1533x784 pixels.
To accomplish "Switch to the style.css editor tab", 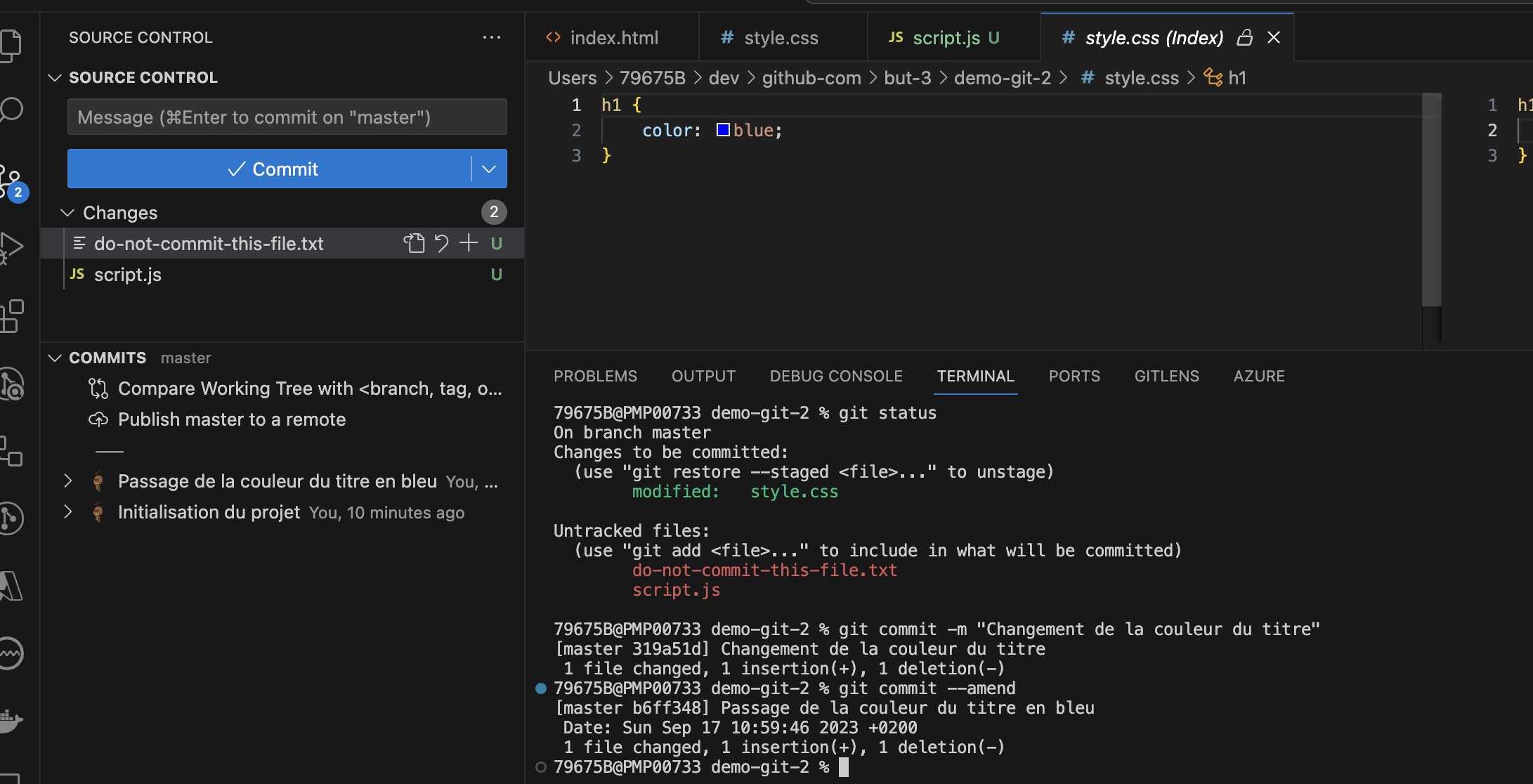I will tap(783, 37).
